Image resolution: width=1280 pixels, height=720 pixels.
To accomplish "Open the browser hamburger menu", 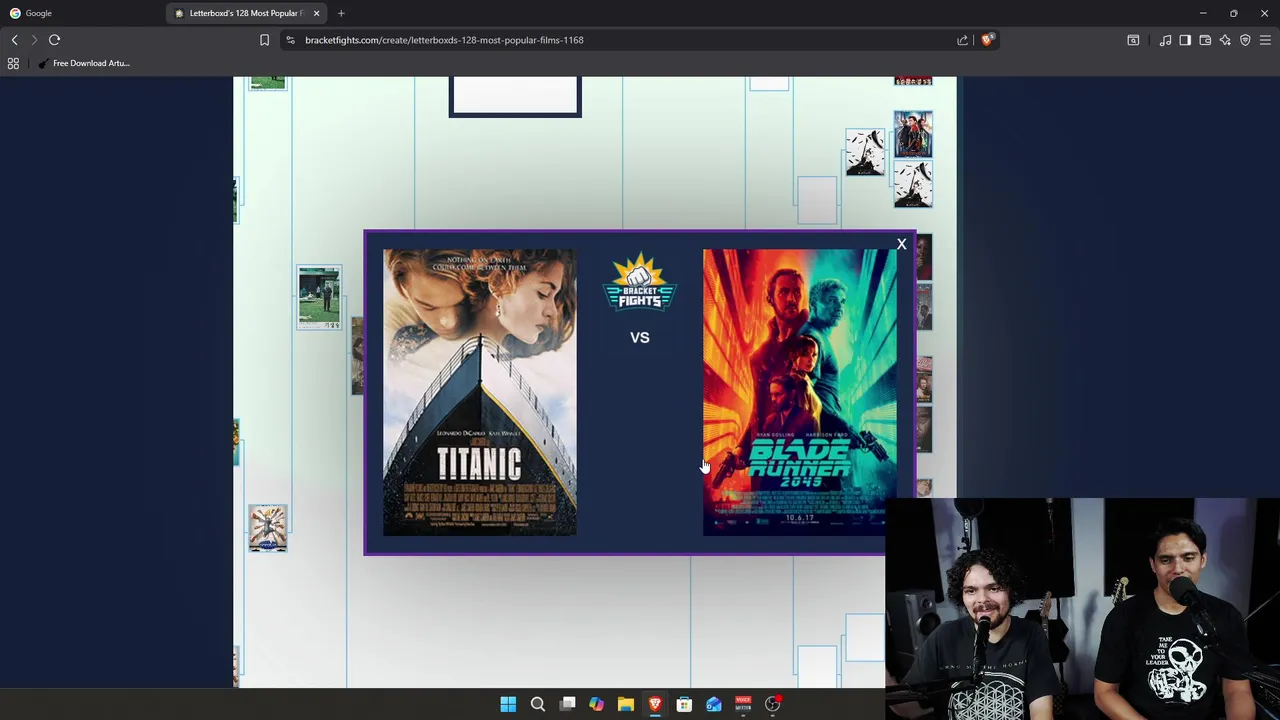I will 1265,40.
